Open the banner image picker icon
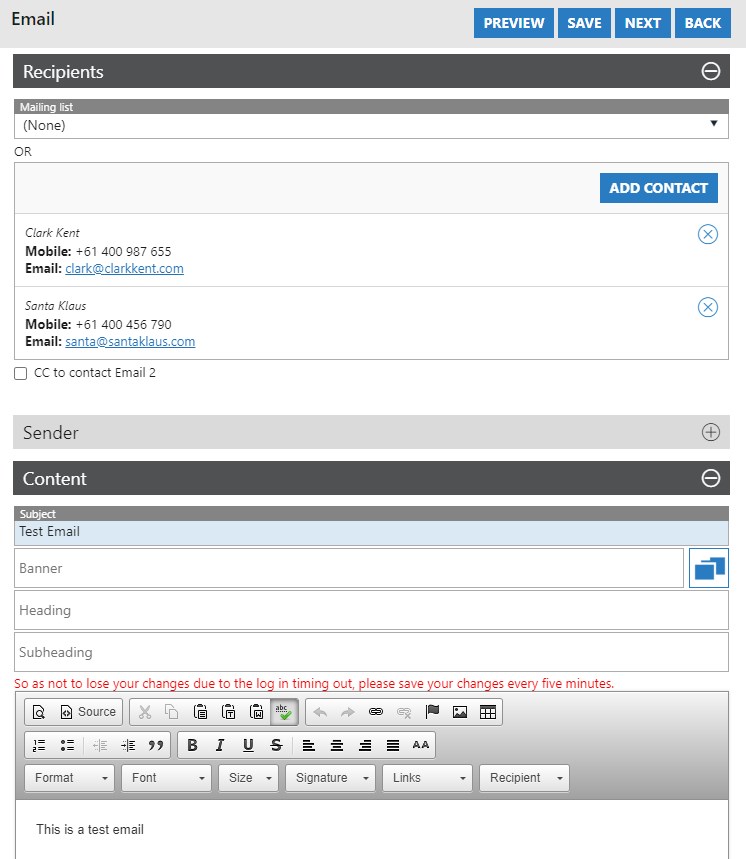This screenshot has width=746, height=859. pyautogui.click(x=708, y=568)
